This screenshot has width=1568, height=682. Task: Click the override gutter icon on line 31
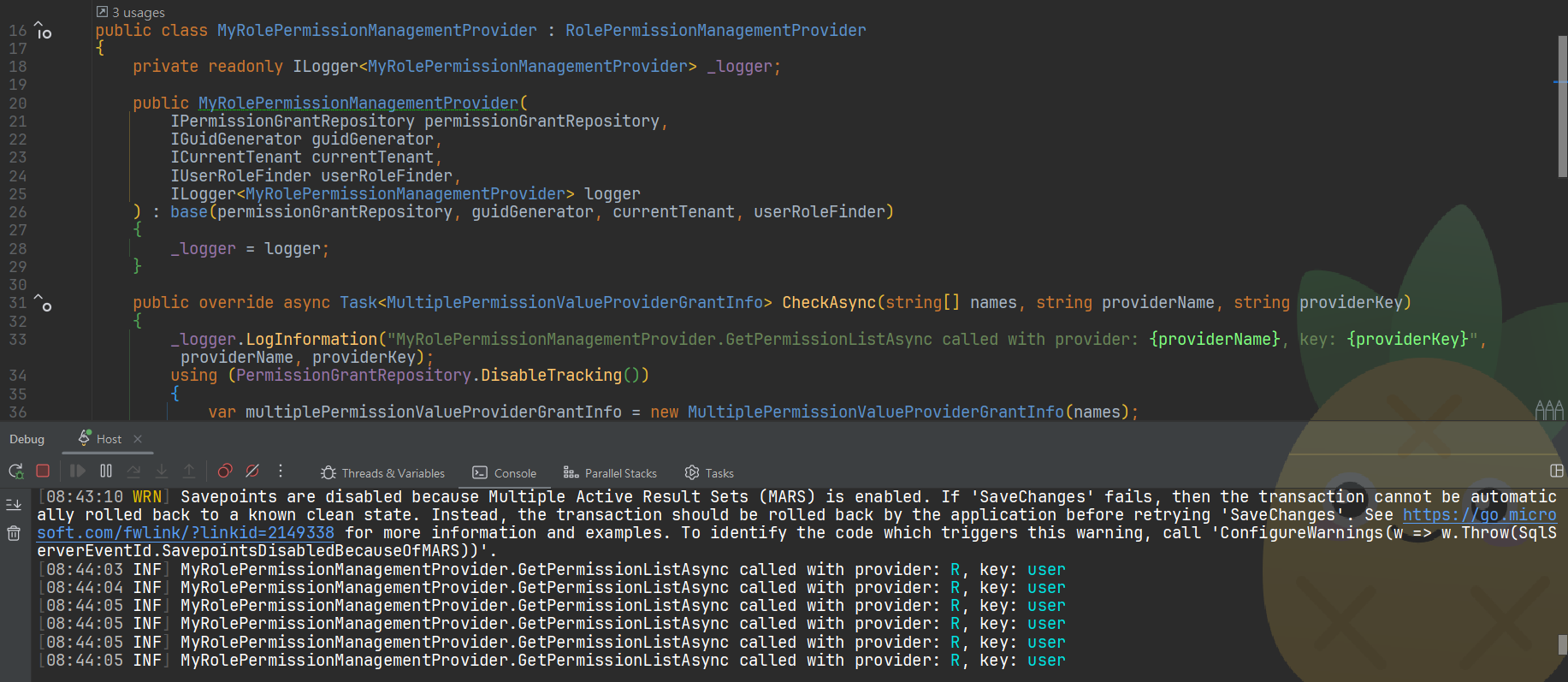43,303
